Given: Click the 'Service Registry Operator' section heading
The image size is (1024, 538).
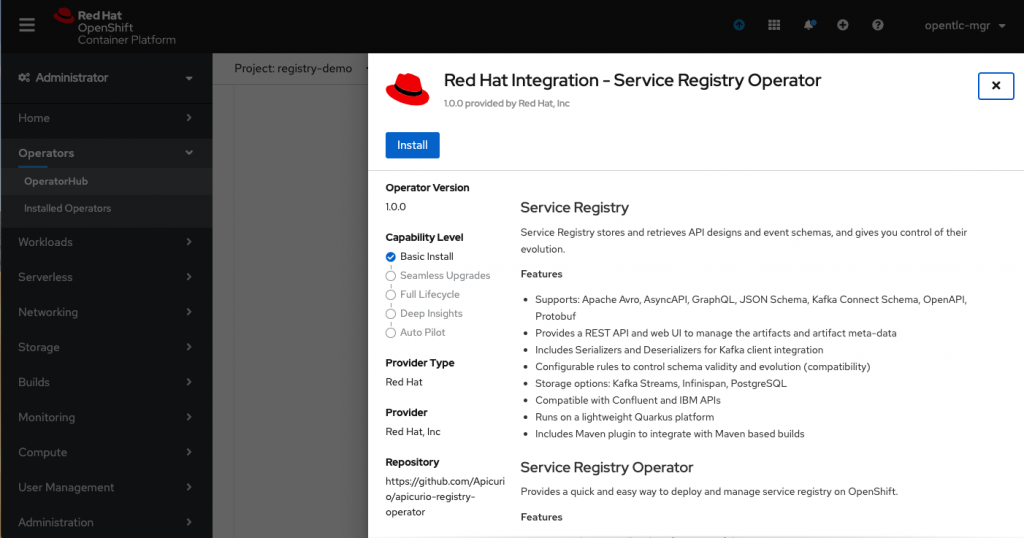Looking at the screenshot, I should pyautogui.click(x=607, y=467).
